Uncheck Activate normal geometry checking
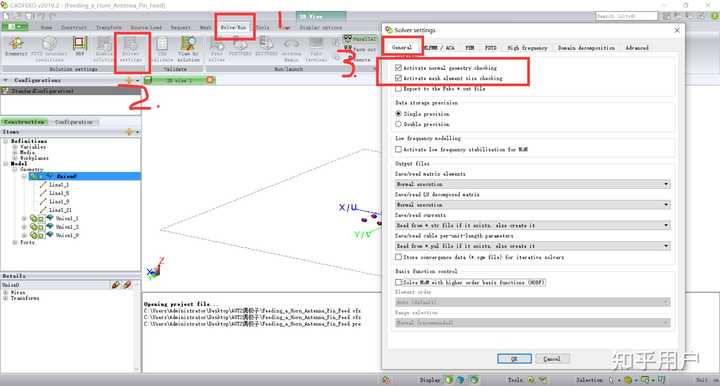This screenshot has height=386, width=720. (x=398, y=67)
